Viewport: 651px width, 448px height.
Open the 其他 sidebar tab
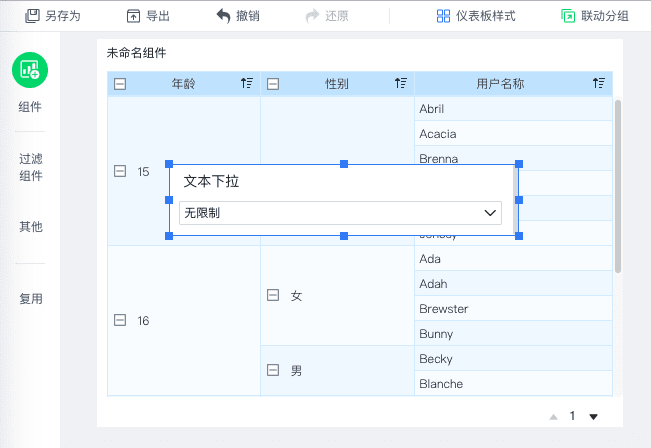click(x=30, y=227)
